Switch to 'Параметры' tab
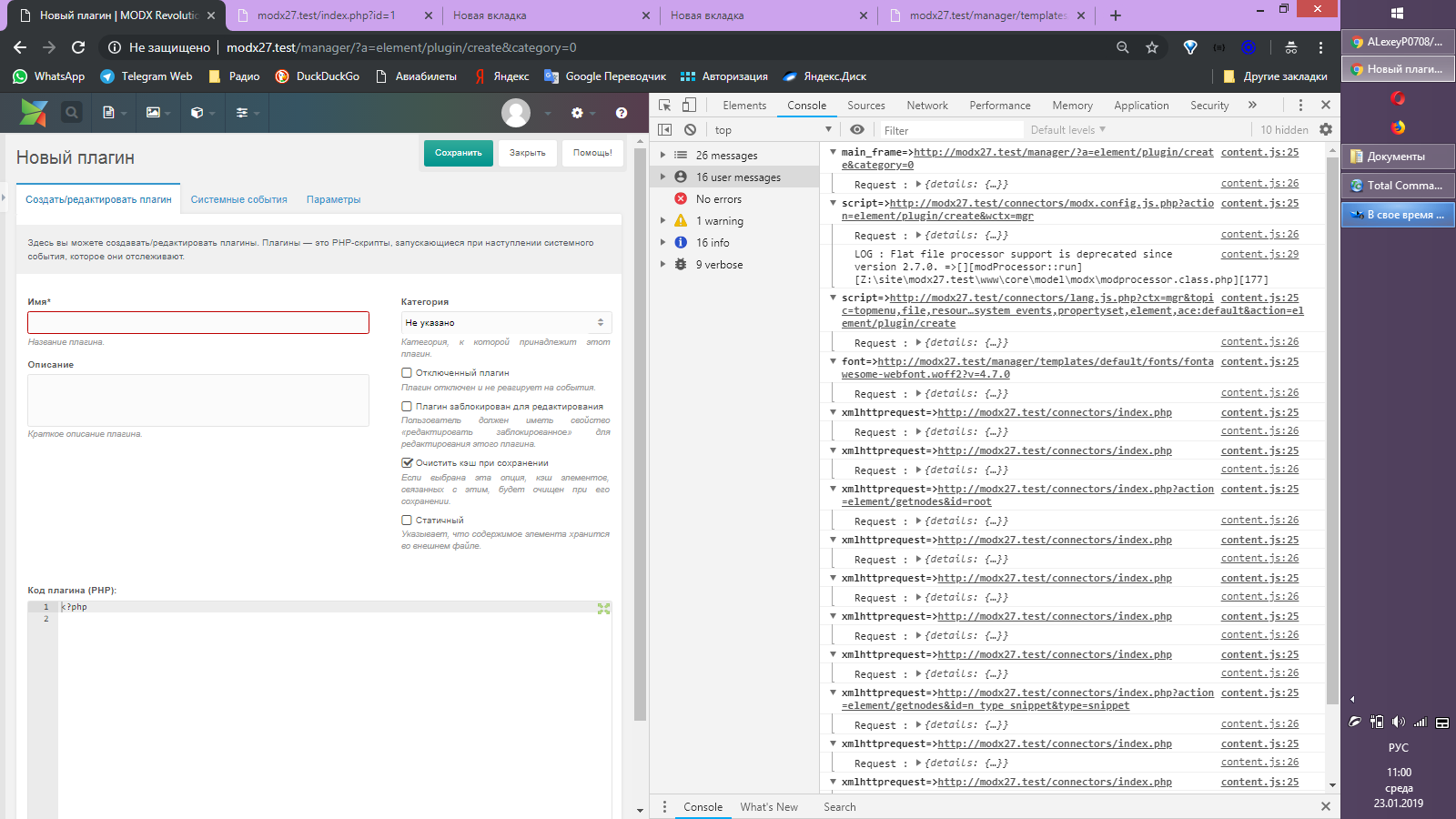1456x819 pixels. coord(333,199)
